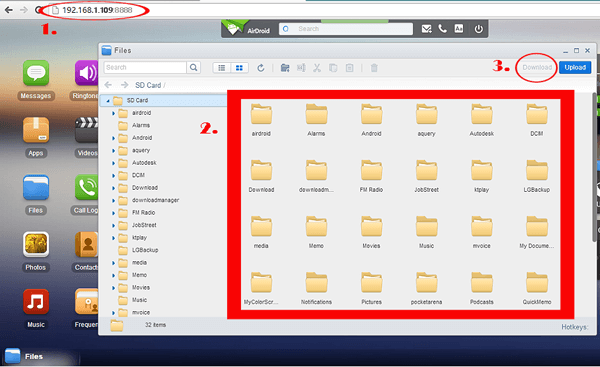
Task: Select the Notifications folder in grid
Action: tap(316, 289)
